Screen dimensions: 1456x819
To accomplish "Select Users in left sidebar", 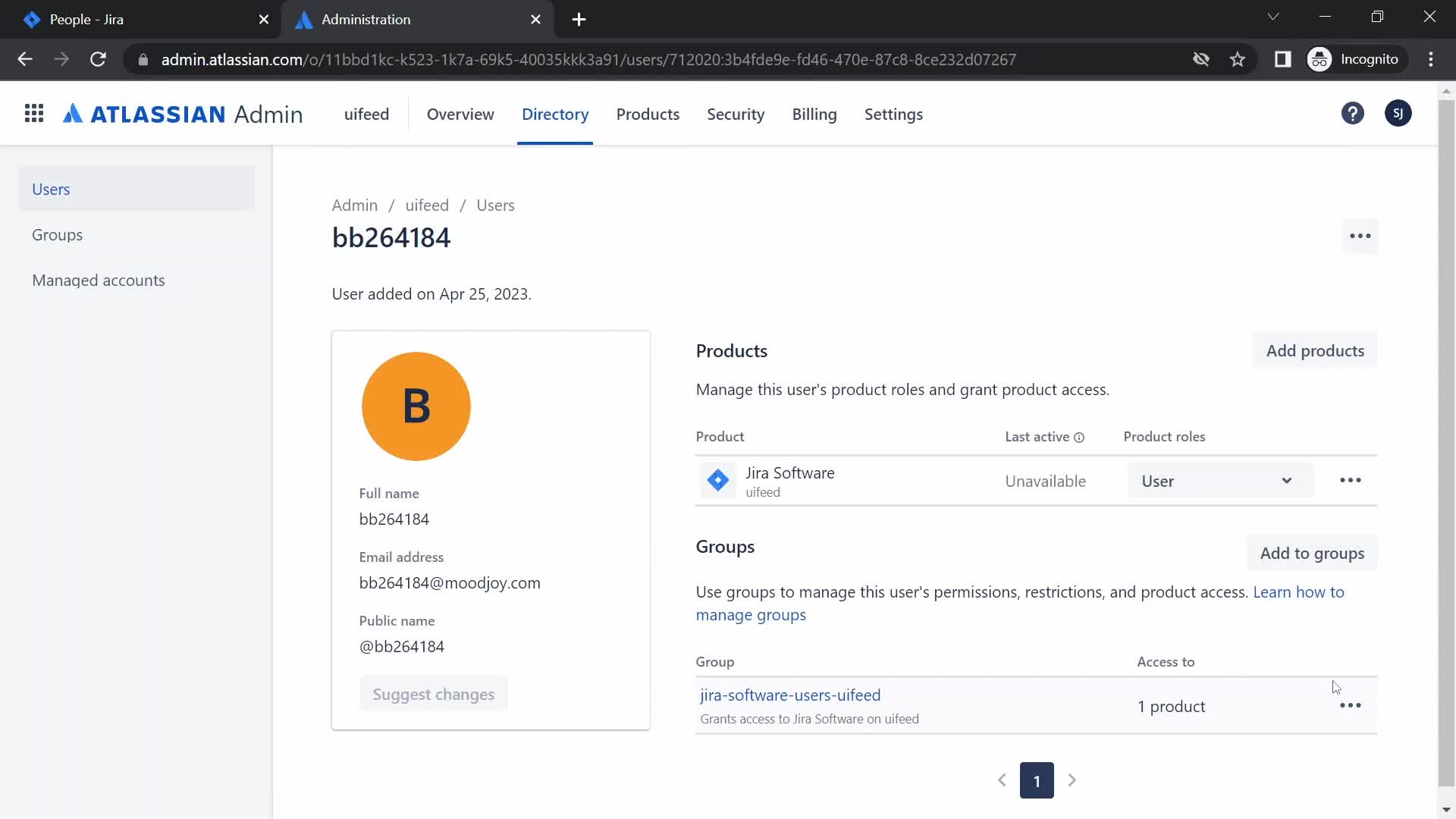I will [x=136, y=189].
